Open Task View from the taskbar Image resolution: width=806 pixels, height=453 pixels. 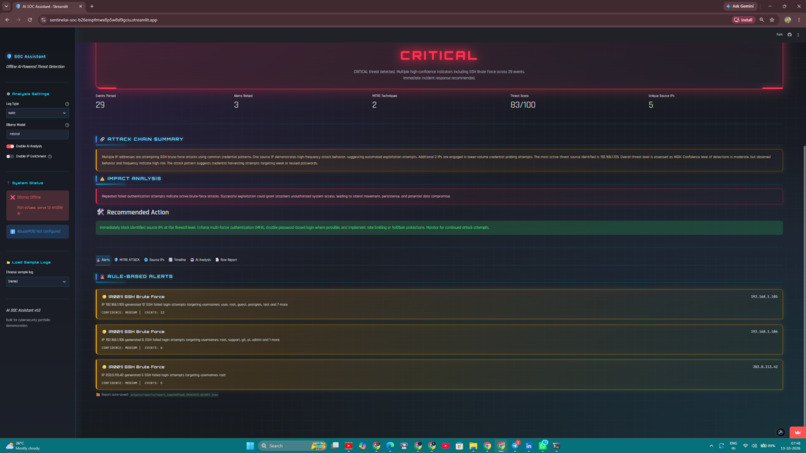pyautogui.click(x=335, y=446)
